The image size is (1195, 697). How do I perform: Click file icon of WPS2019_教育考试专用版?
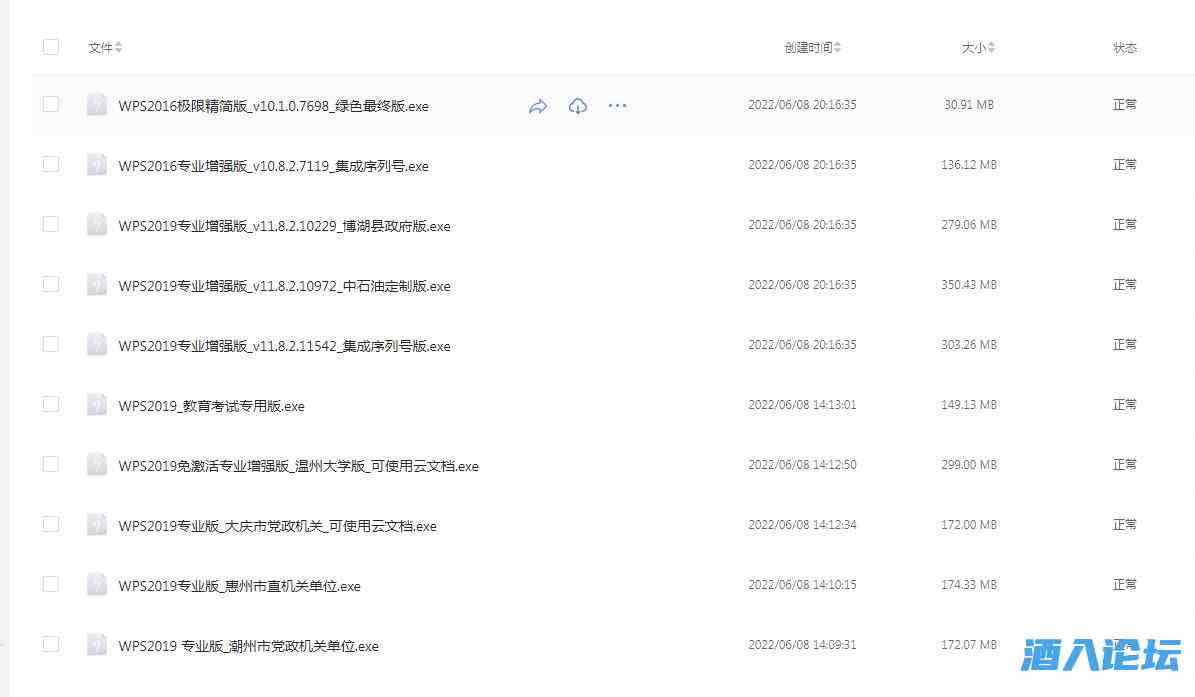(97, 405)
